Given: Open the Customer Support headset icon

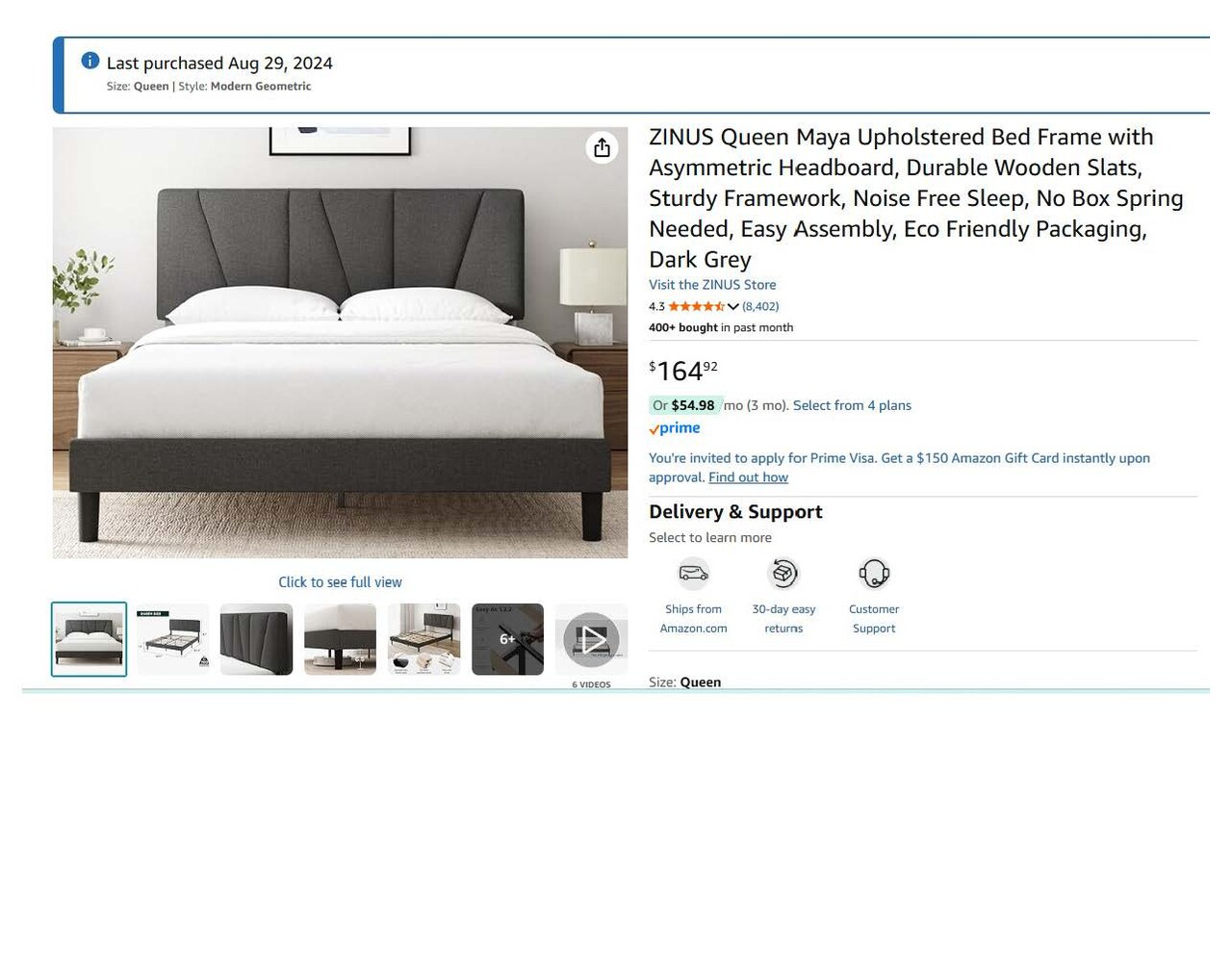Looking at the screenshot, I should (x=874, y=574).
